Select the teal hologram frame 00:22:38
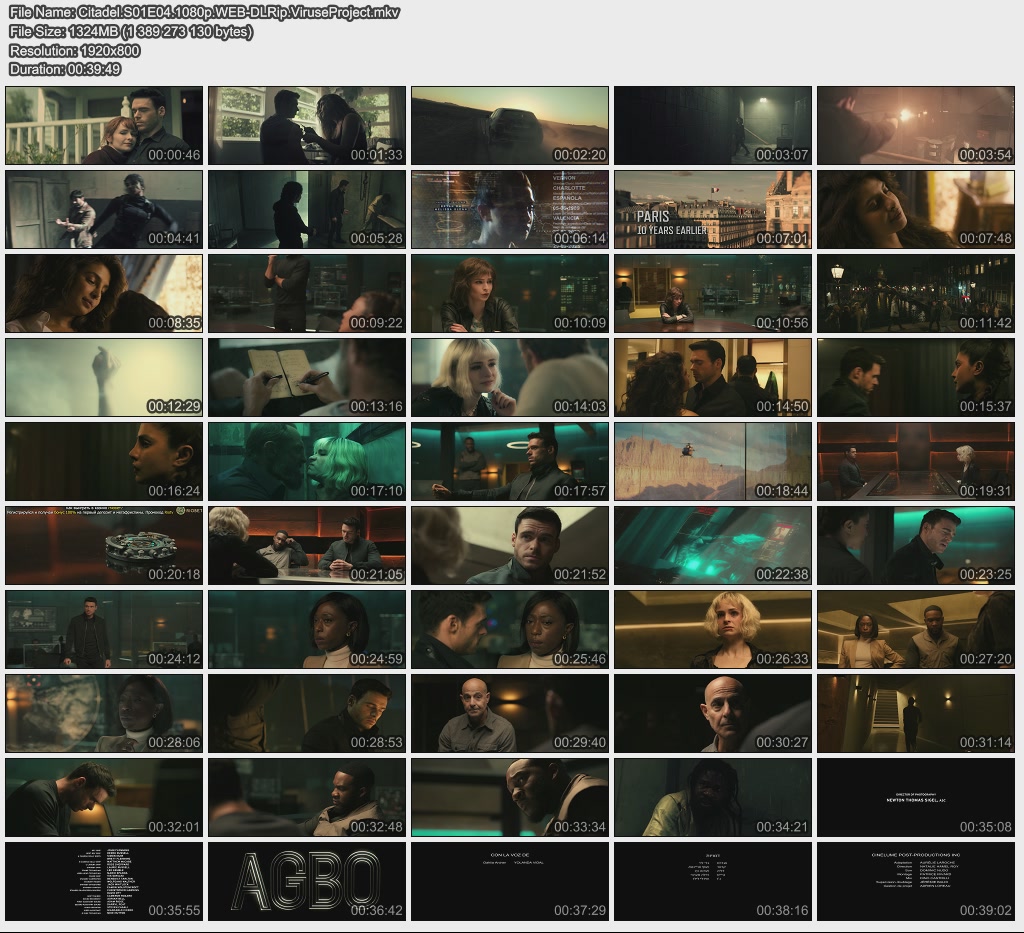The height and width of the screenshot is (933, 1024). [x=713, y=545]
